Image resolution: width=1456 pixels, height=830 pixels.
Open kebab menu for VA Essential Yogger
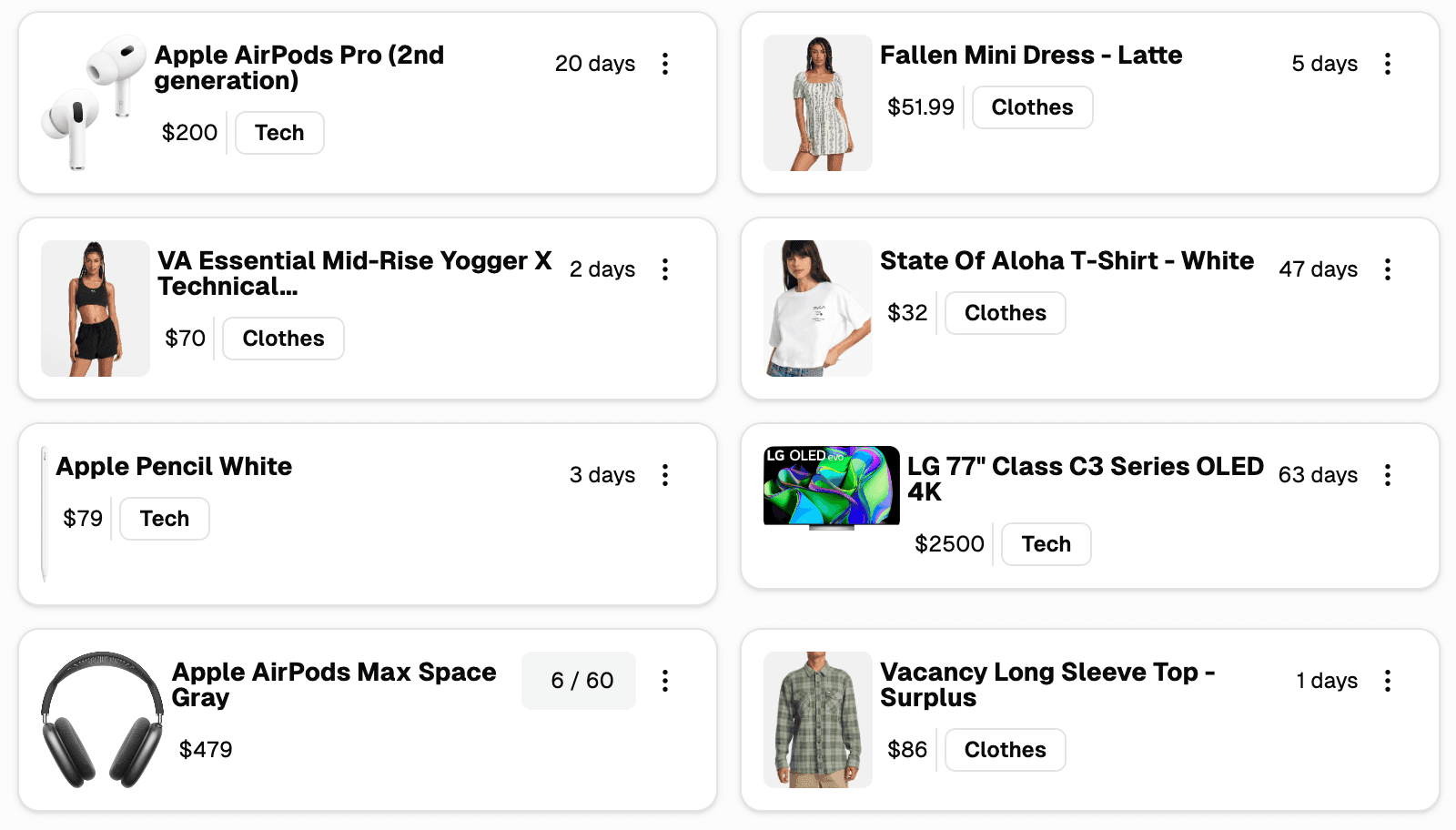[665, 269]
